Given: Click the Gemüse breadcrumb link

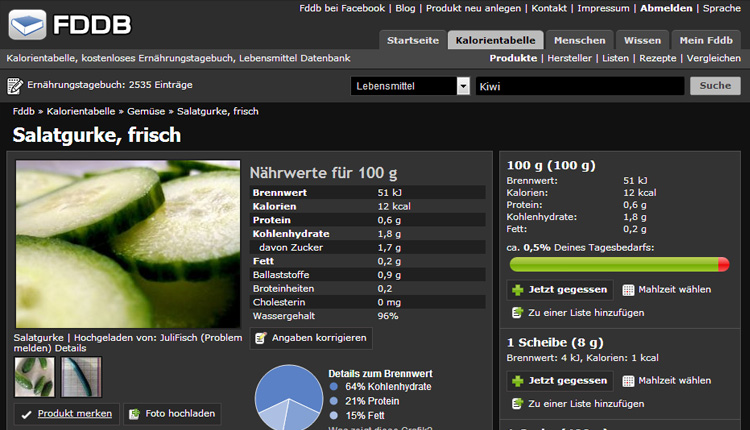Looking at the screenshot, I should (x=146, y=111).
